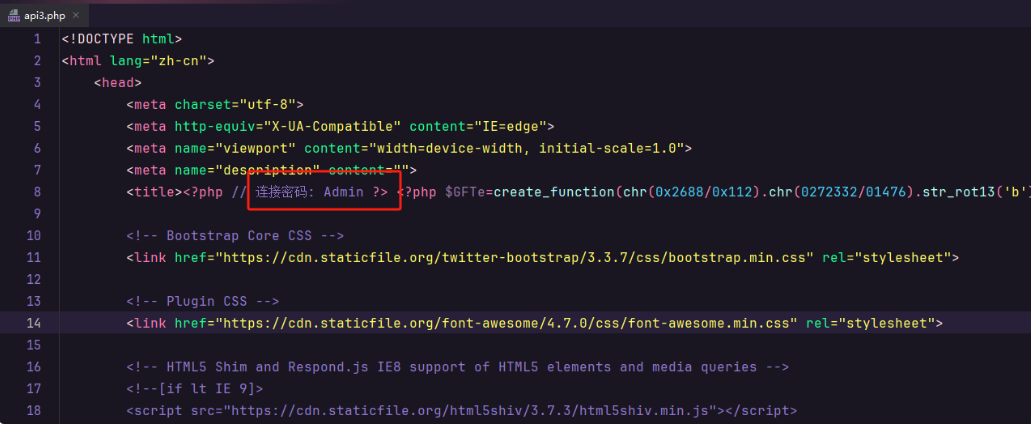Image resolution: width=1031 pixels, height=424 pixels.
Task: Click line number 8 in the gutter
Action: click(37, 192)
